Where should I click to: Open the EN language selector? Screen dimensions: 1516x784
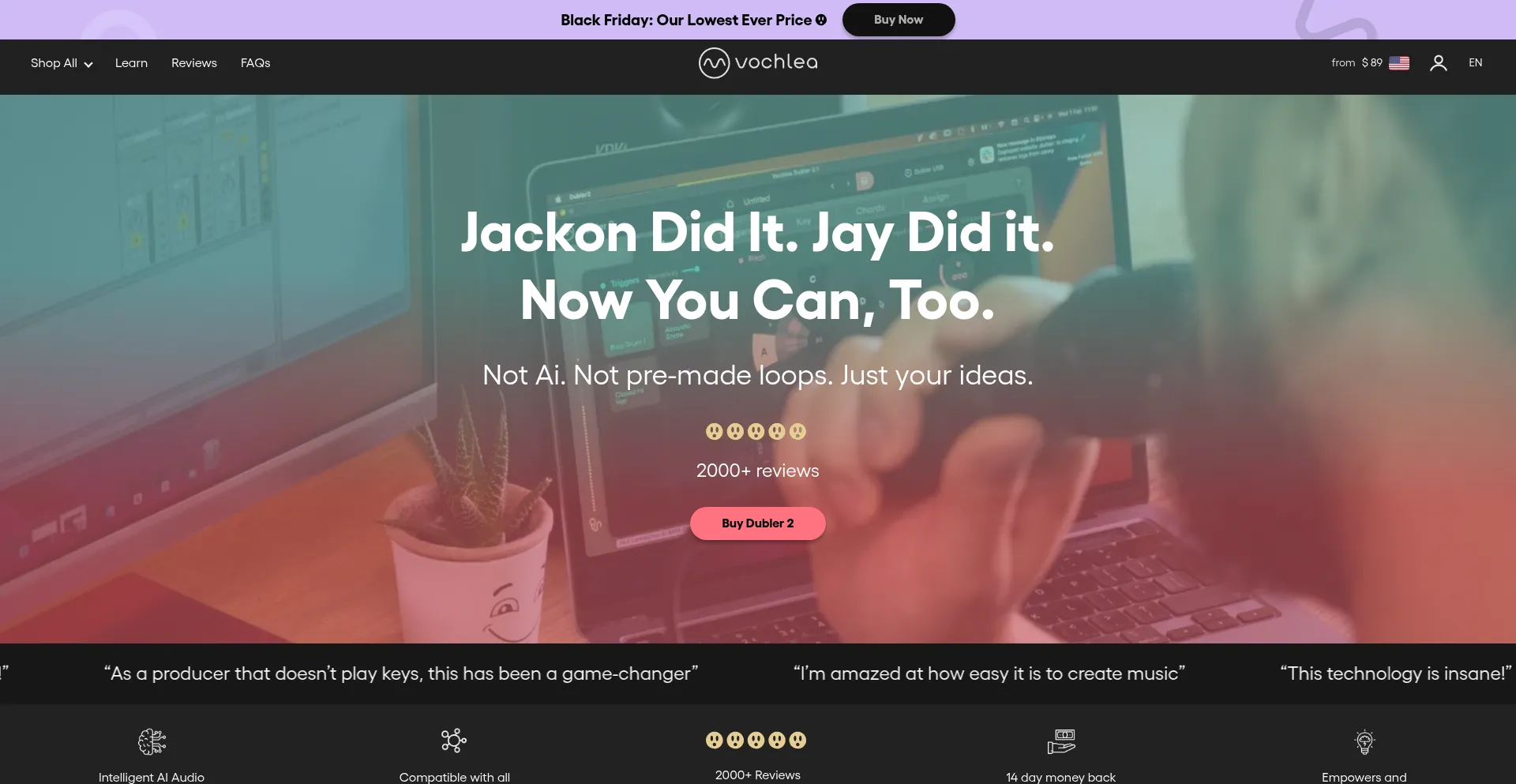[x=1475, y=62]
